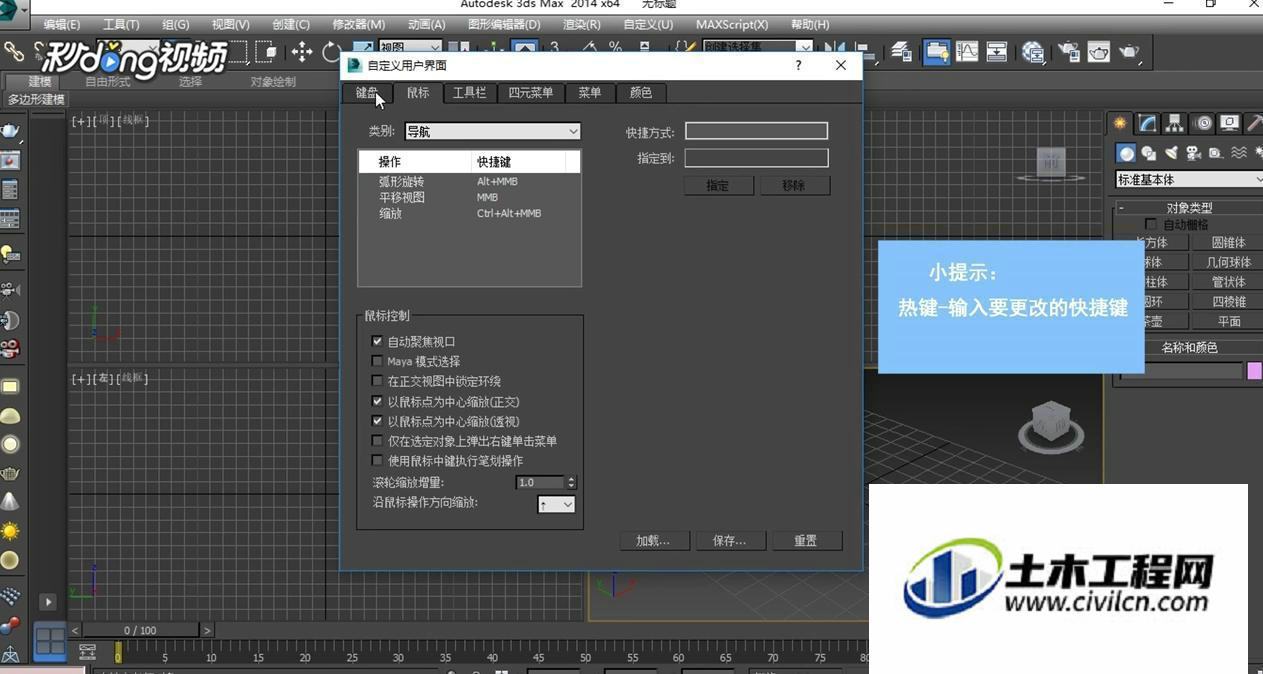Screen dimensions: 1263x674
Task: Toggle 以鼠标点为中心缩放(正交) checkbox
Action: (377, 402)
